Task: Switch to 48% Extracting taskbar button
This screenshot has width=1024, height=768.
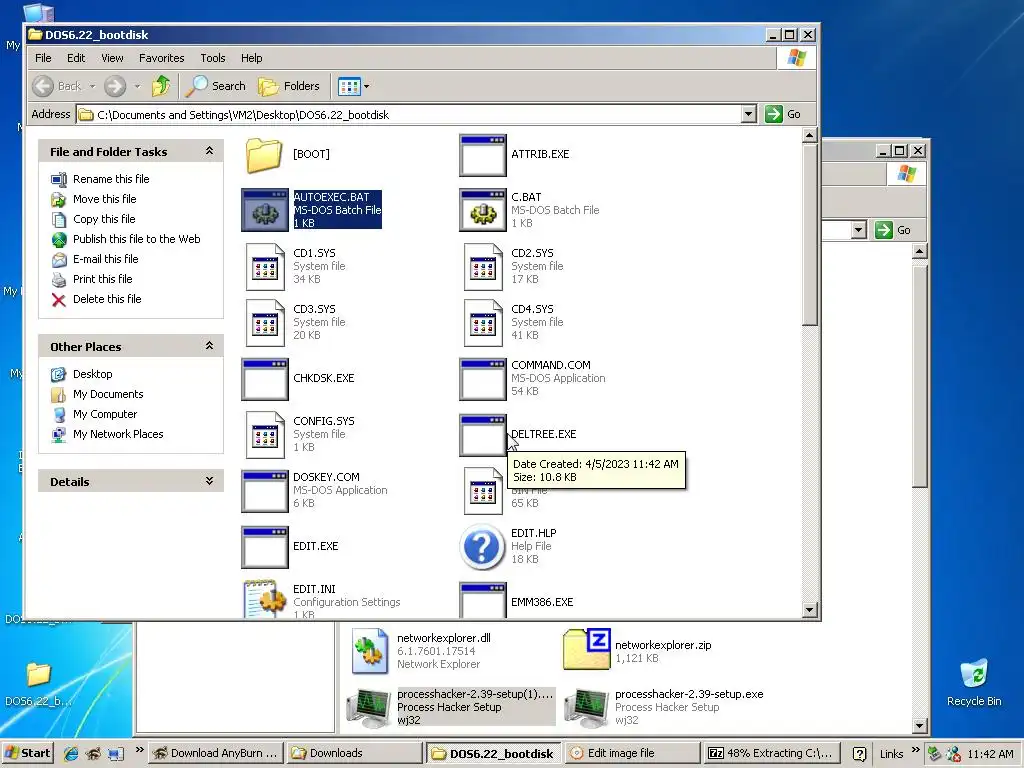Action: [771, 753]
